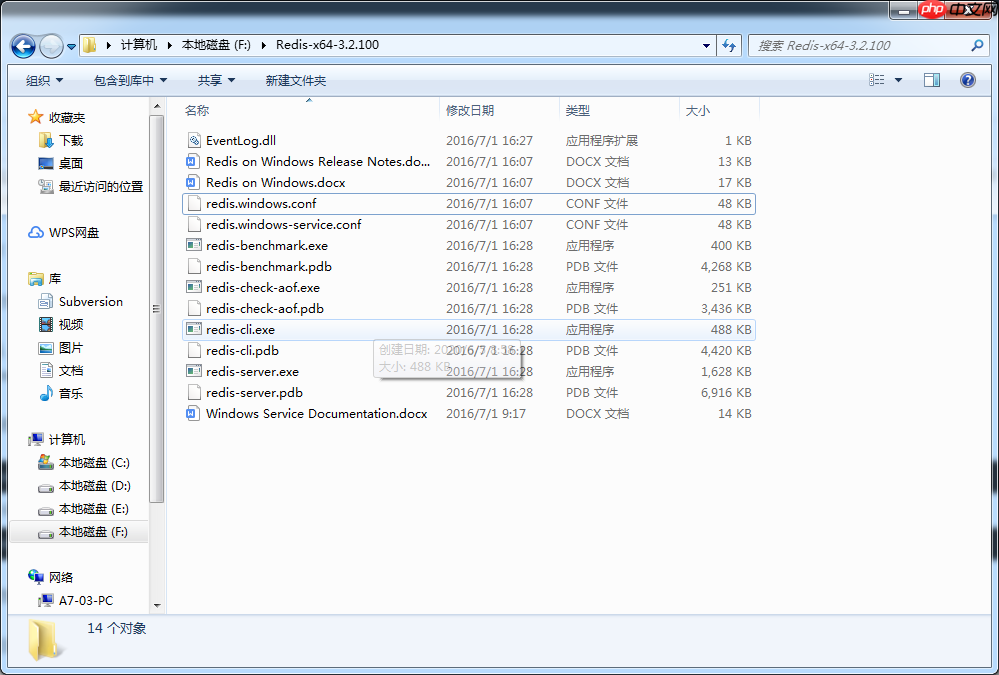999x675 pixels.
Task: Open the address bar history dropdown arrow
Action: tap(706, 45)
